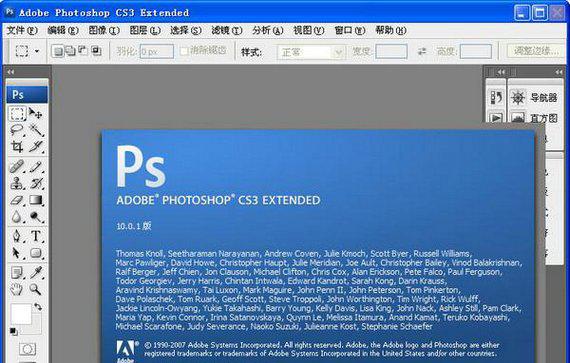
Task: Open the Actions panel play icon
Action: click(x=496, y=118)
